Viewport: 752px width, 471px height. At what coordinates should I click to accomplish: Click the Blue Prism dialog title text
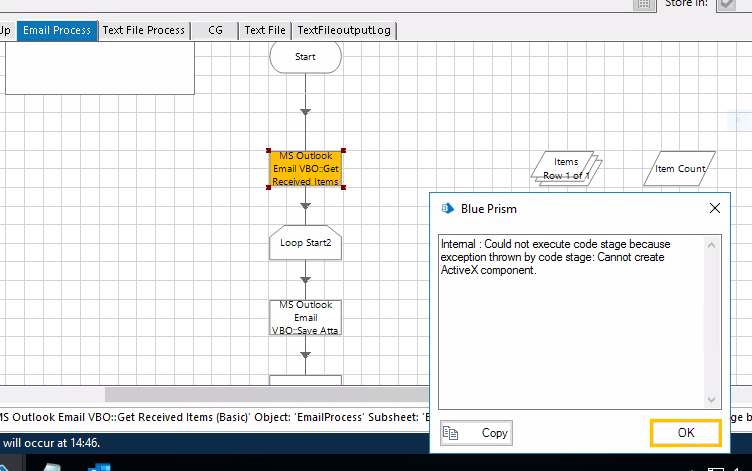pyautogui.click(x=489, y=209)
